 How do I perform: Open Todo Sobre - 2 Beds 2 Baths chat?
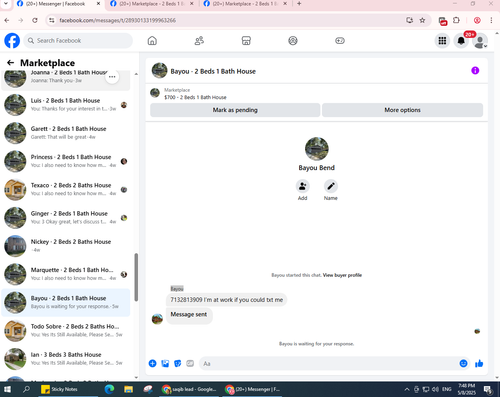65,330
